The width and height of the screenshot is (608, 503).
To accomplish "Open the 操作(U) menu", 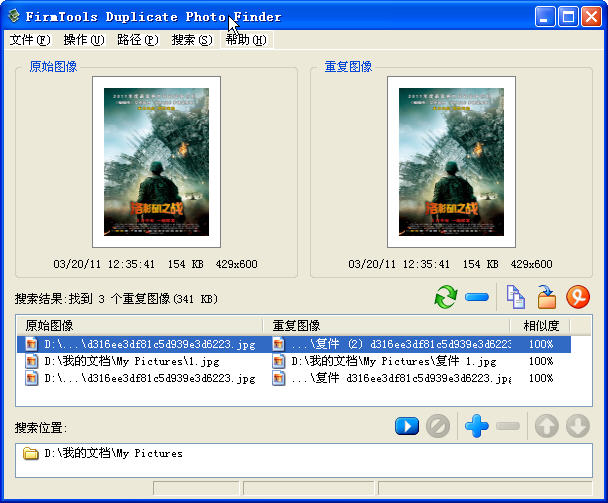I will [83, 40].
